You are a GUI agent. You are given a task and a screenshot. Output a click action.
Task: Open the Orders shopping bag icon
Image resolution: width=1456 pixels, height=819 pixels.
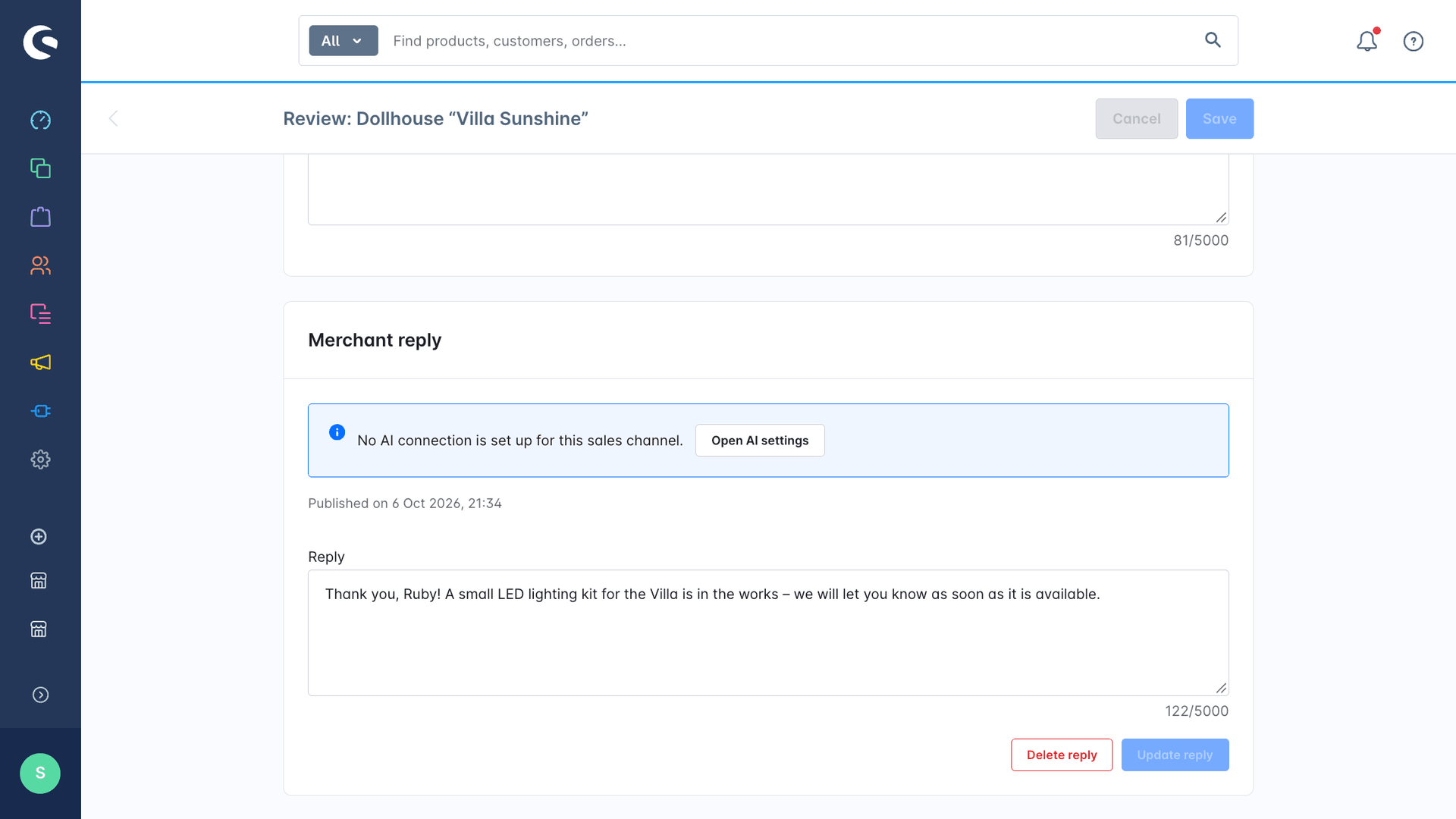point(40,217)
